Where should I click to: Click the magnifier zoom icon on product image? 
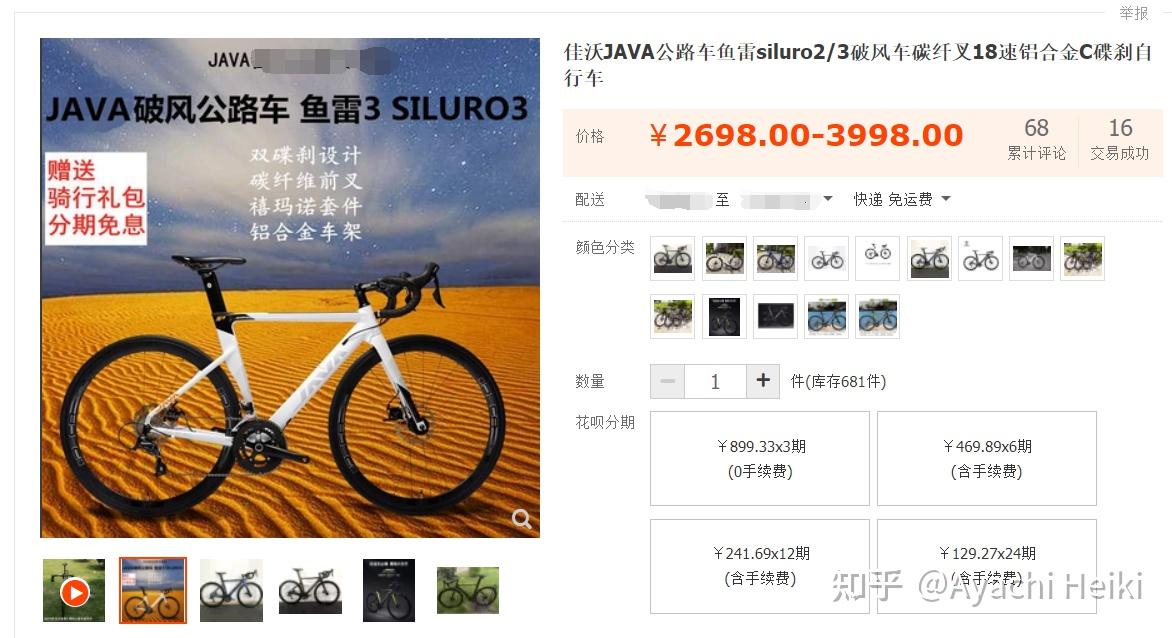(522, 518)
